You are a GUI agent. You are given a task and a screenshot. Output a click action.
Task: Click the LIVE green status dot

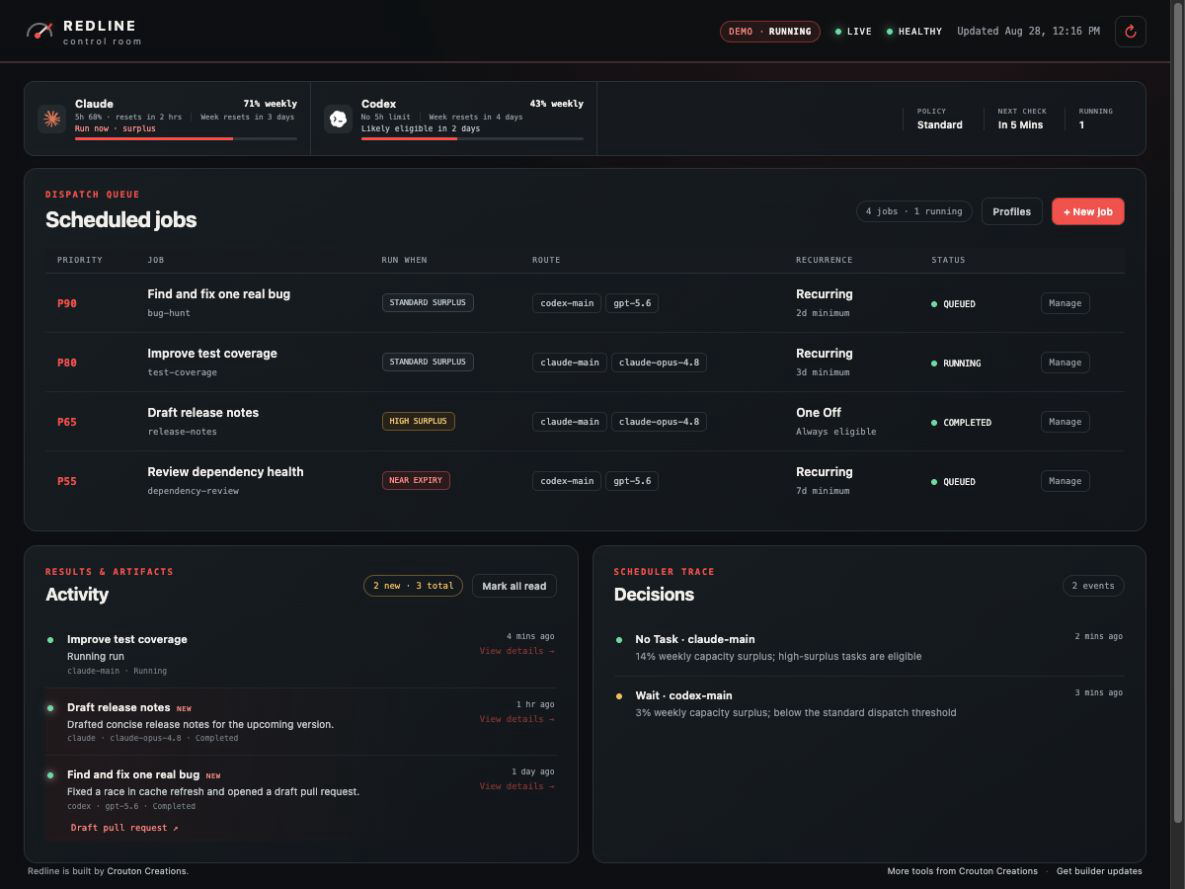point(838,32)
